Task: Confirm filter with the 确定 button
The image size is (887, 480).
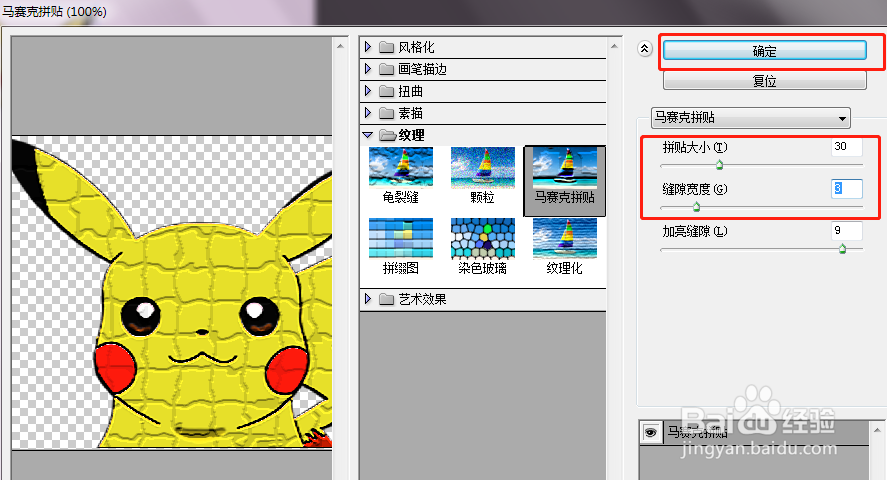Action: point(764,51)
